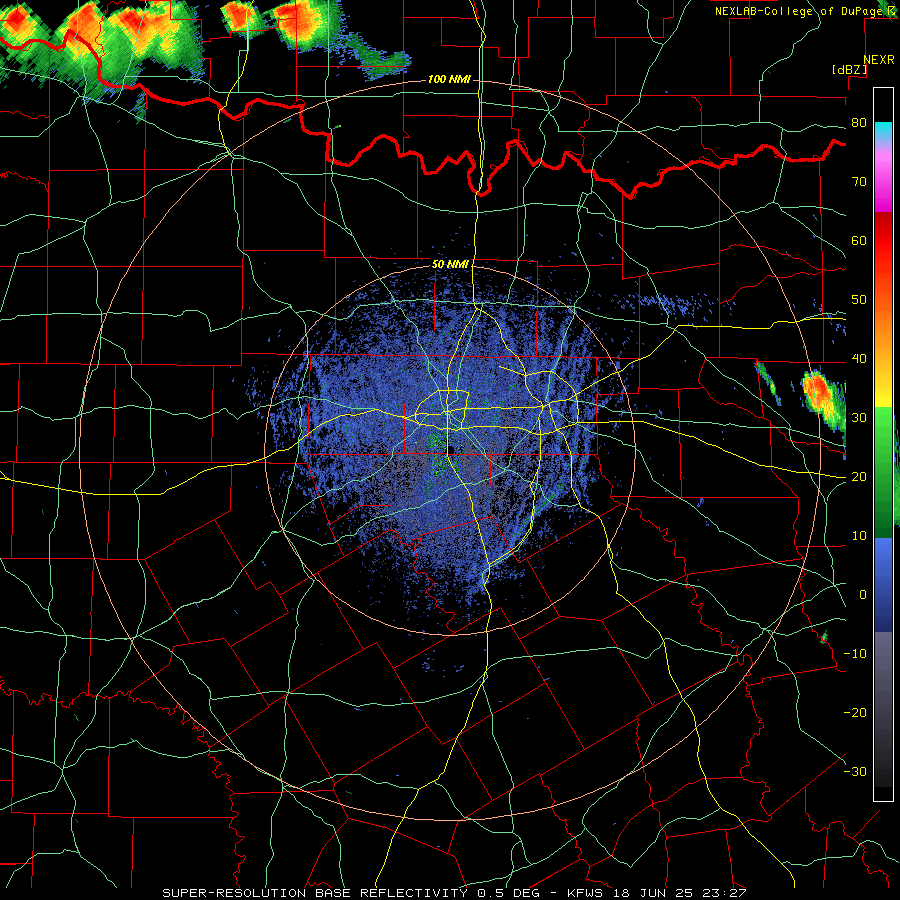This screenshot has height=900, width=900.
Task: Click the -10 value on the dBZ scale
Action: [855, 654]
